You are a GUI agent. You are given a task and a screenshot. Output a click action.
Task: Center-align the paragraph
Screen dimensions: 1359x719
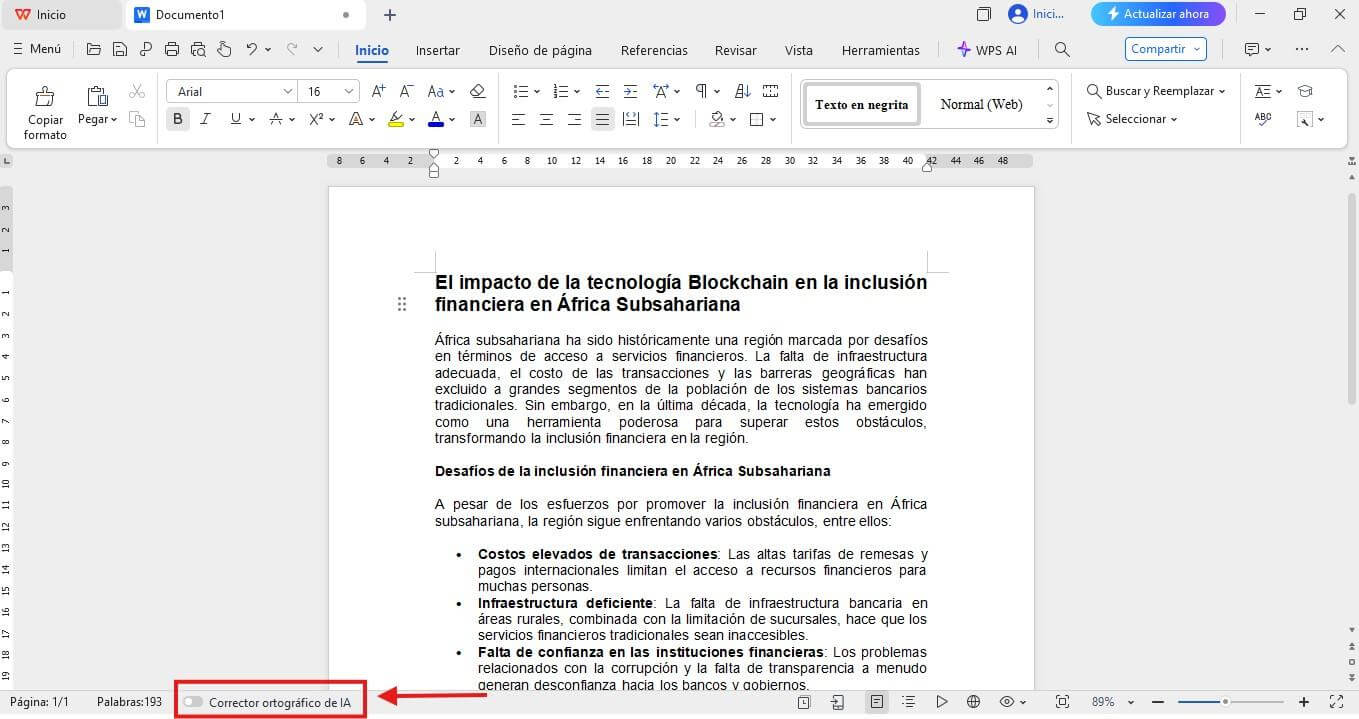point(546,119)
